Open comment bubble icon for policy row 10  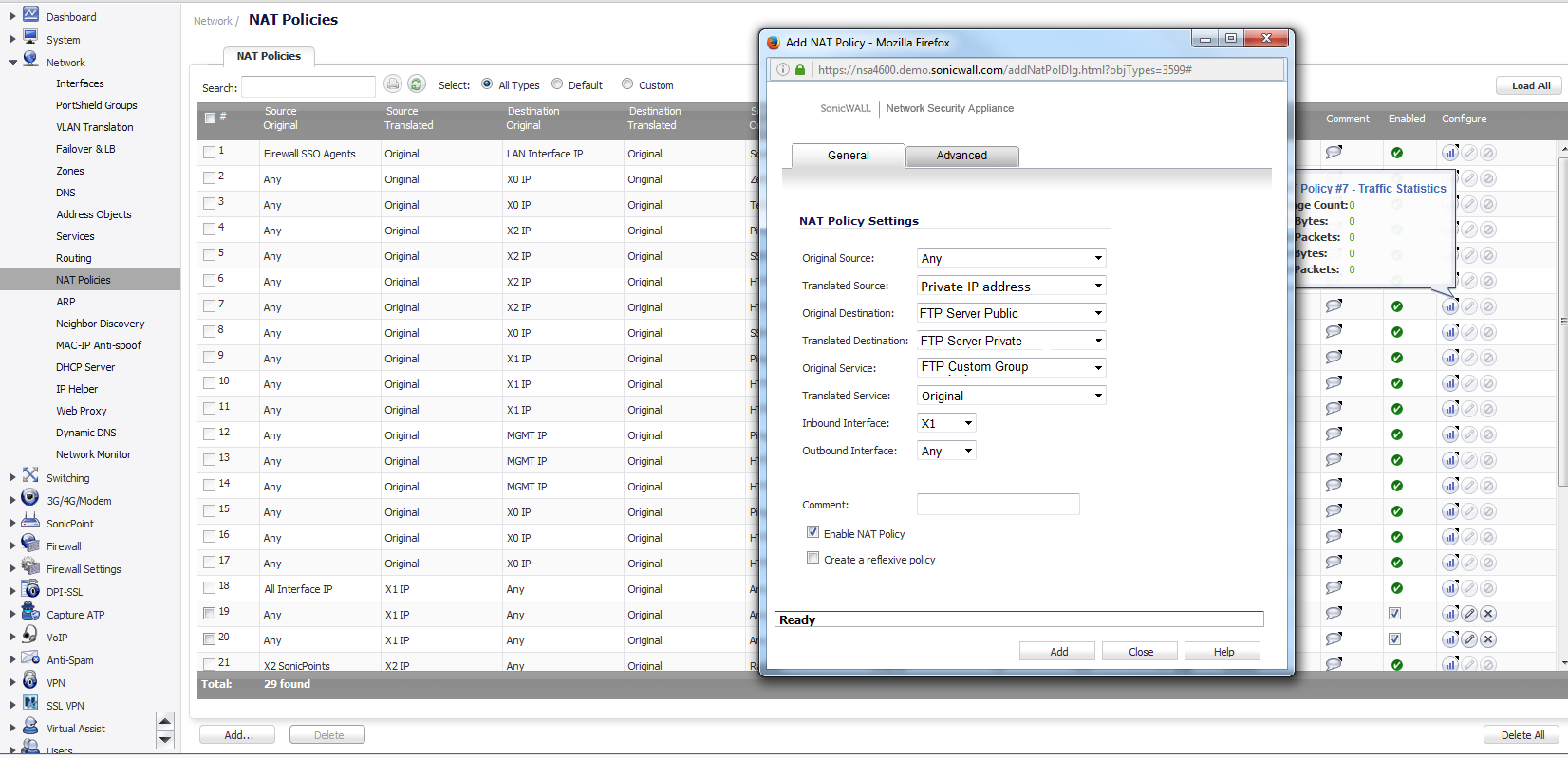coord(1334,382)
